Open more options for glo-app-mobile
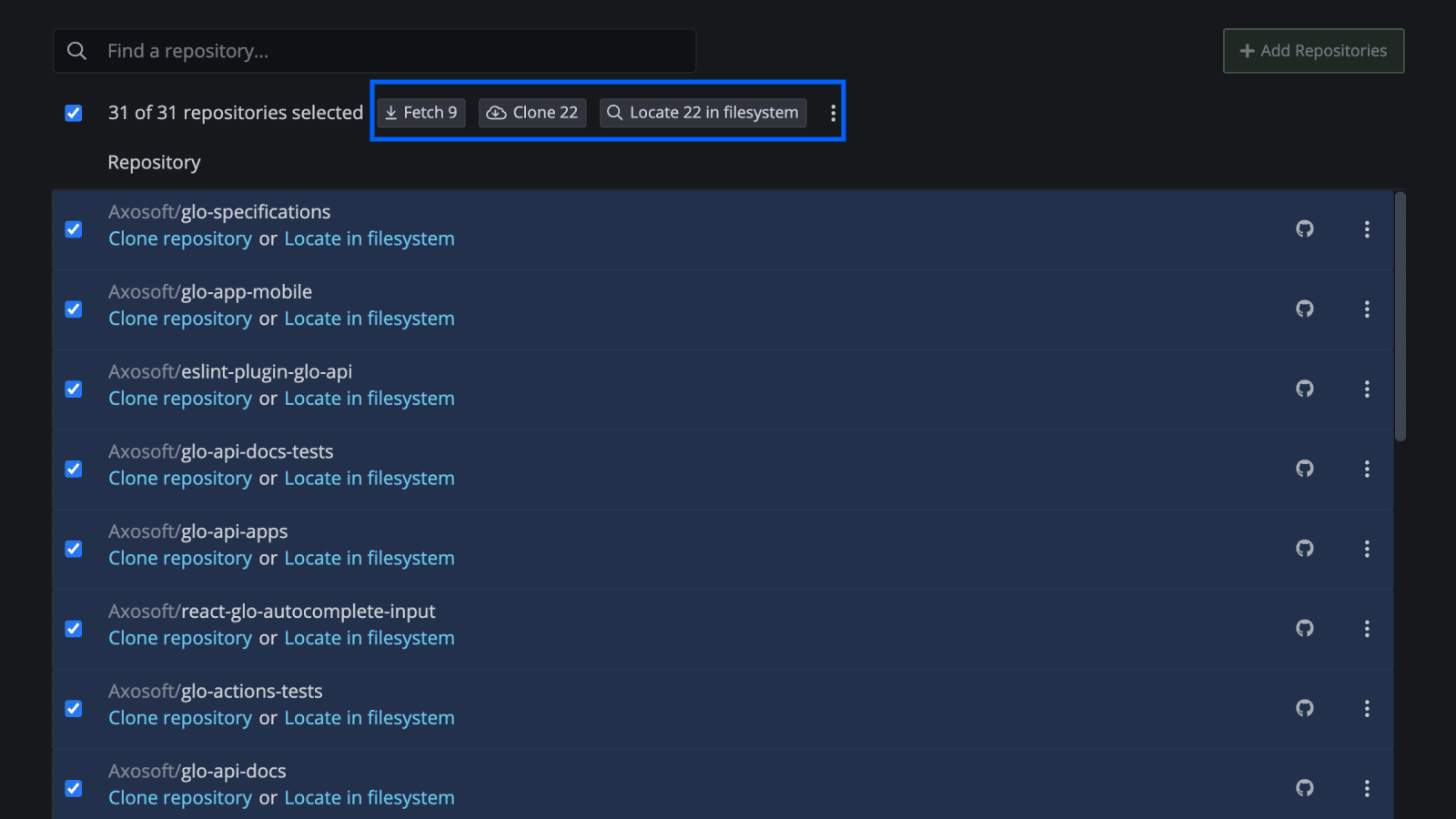 coord(1367,309)
